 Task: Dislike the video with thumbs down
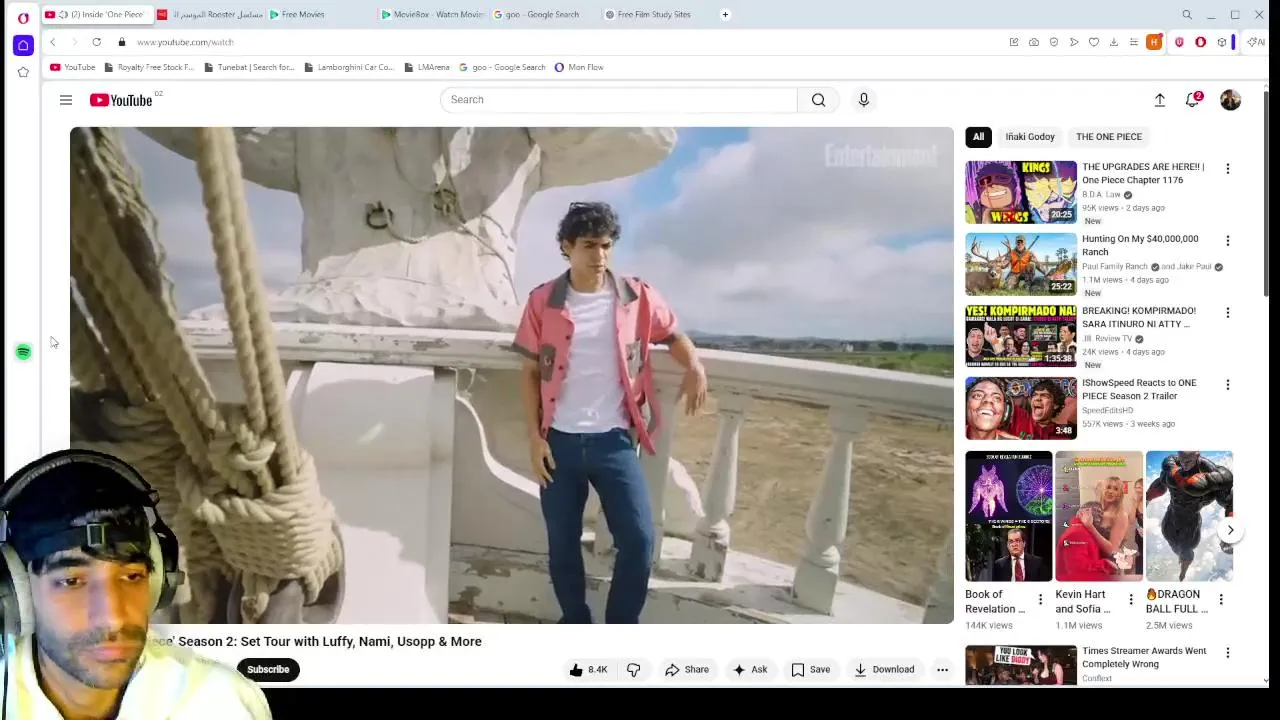pos(633,670)
